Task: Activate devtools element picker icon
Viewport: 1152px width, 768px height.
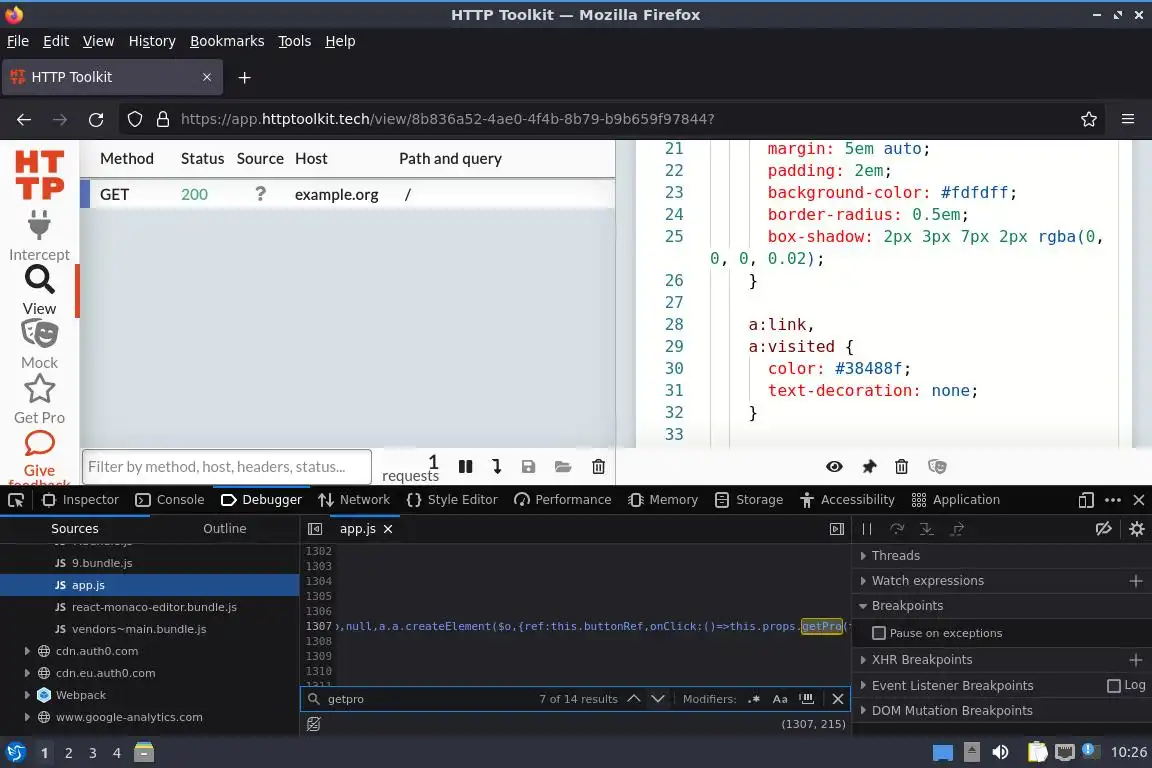Action: click(x=15, y=500)
